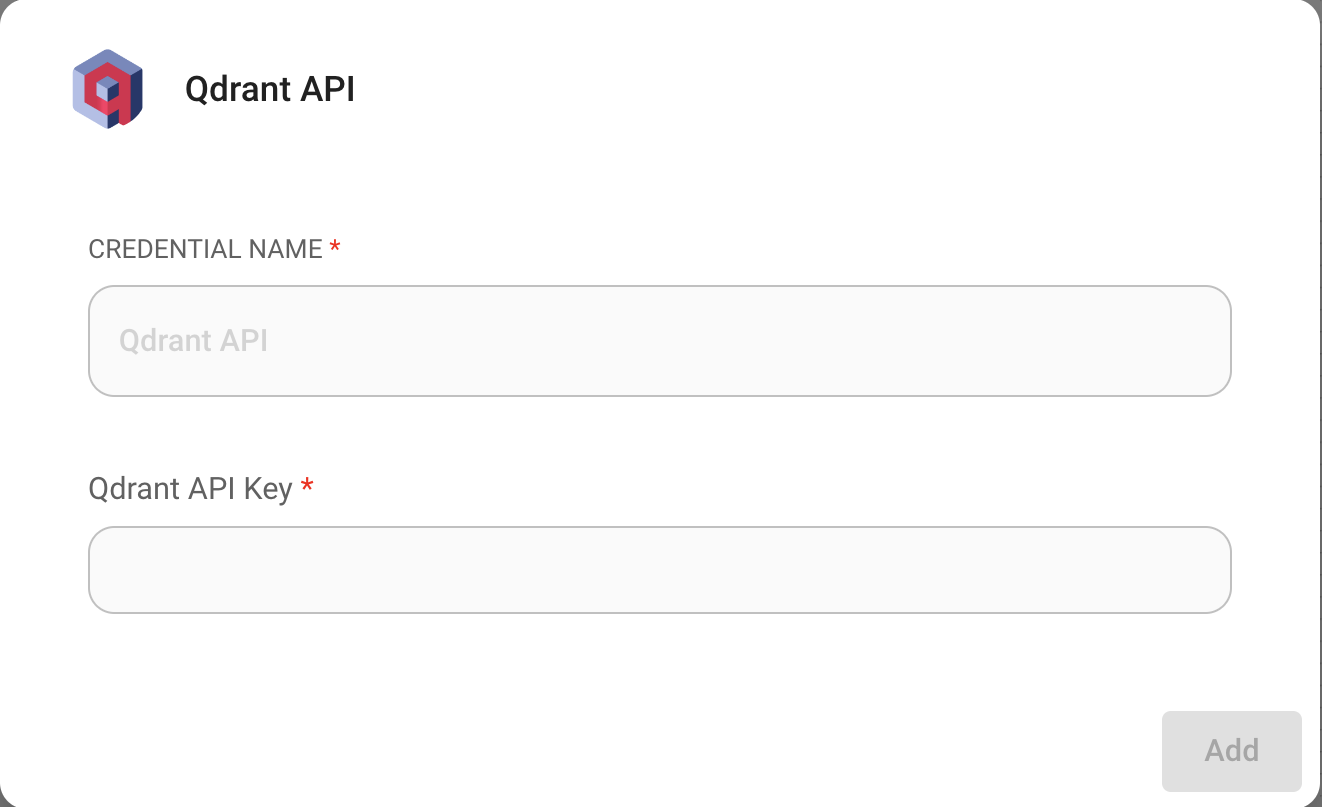The image size is (1322, 807).
Task: Select the hexagonal Qdrant cube logo
Action: 108,89
